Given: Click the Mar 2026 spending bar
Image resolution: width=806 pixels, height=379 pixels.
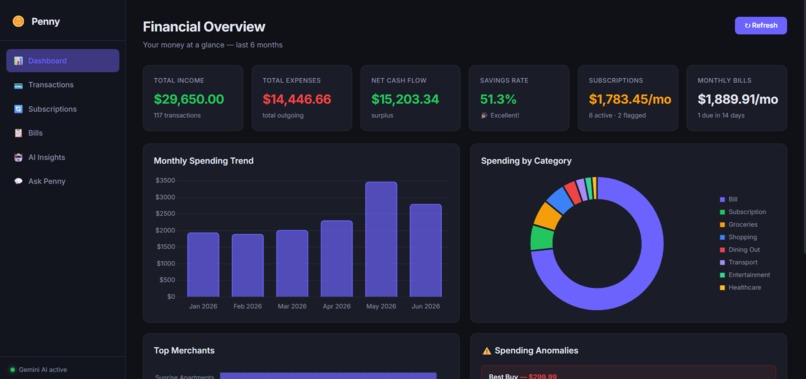Looking at the screenshot, I should point(292,263).
